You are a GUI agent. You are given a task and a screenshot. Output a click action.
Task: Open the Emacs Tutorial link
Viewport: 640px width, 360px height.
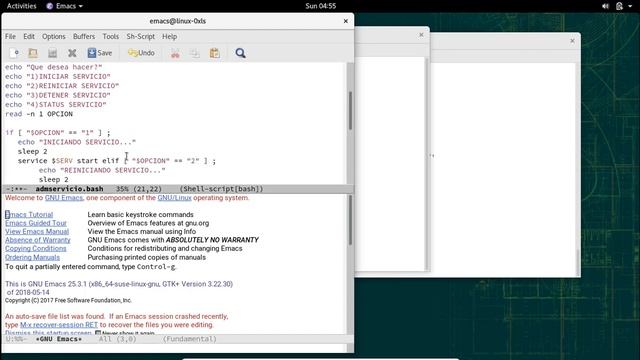[29, 214]
